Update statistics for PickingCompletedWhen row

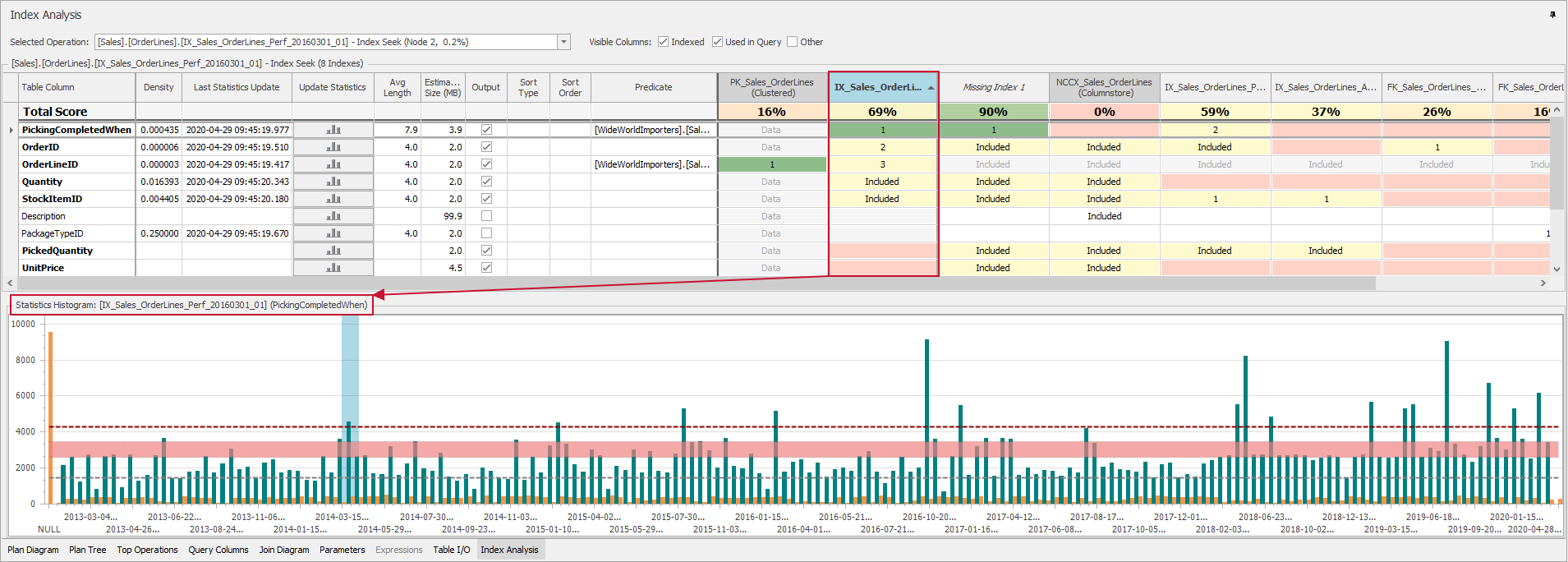[x=333, y=130]
